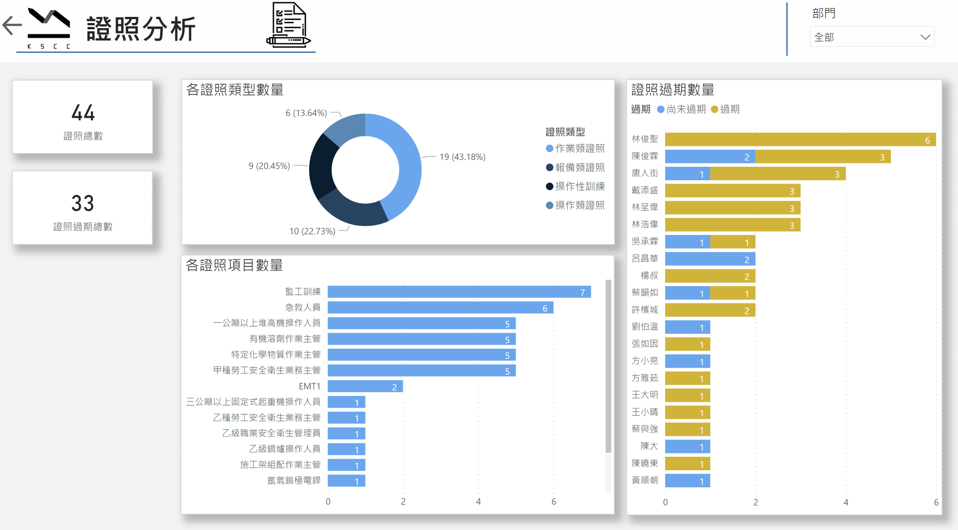Select the 特定化學物質作業主管 bar
This screenshot has width=958, height=530.
422,355
